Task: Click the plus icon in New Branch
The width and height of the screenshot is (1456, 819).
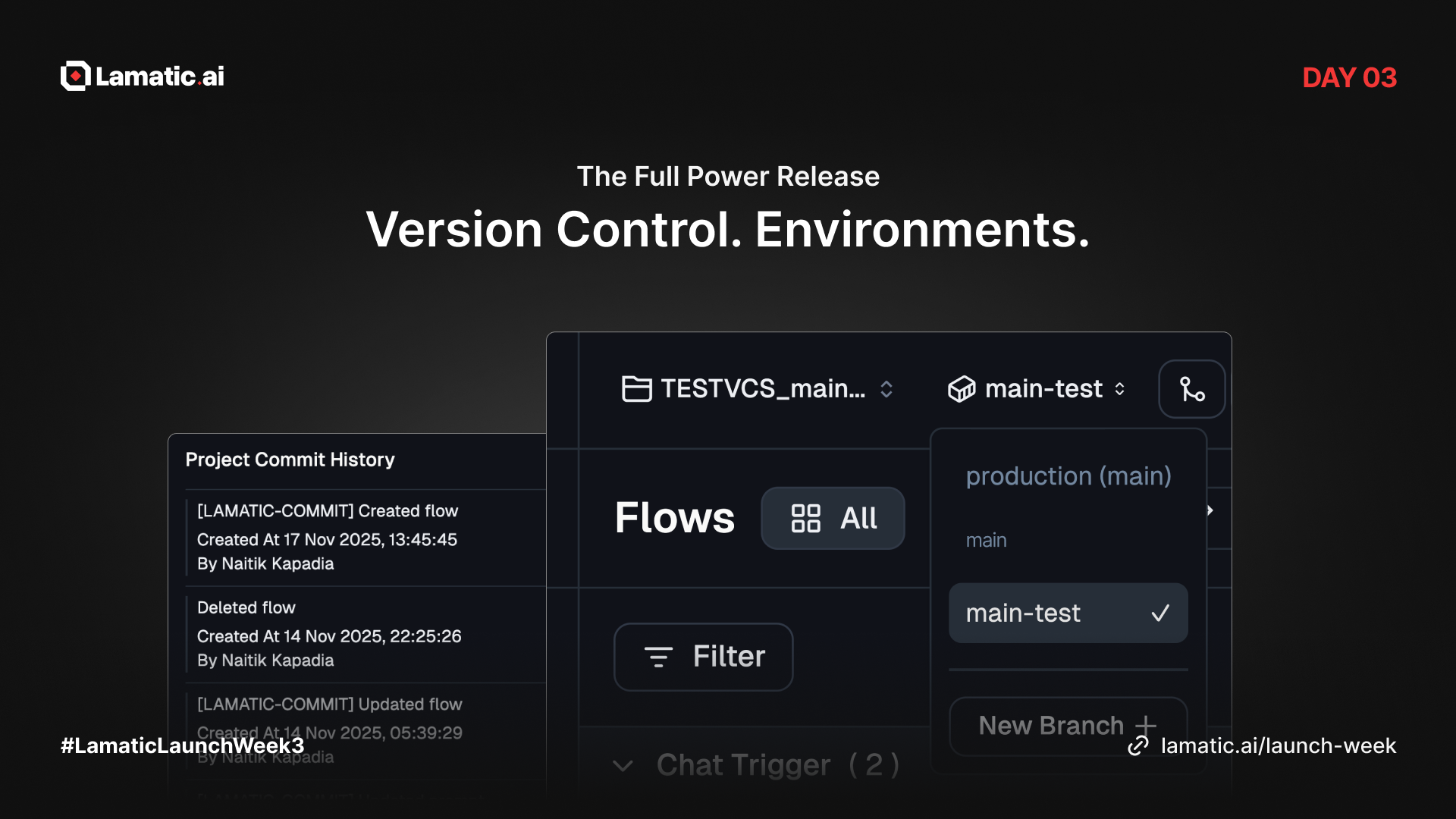Action: point(1147,726)
